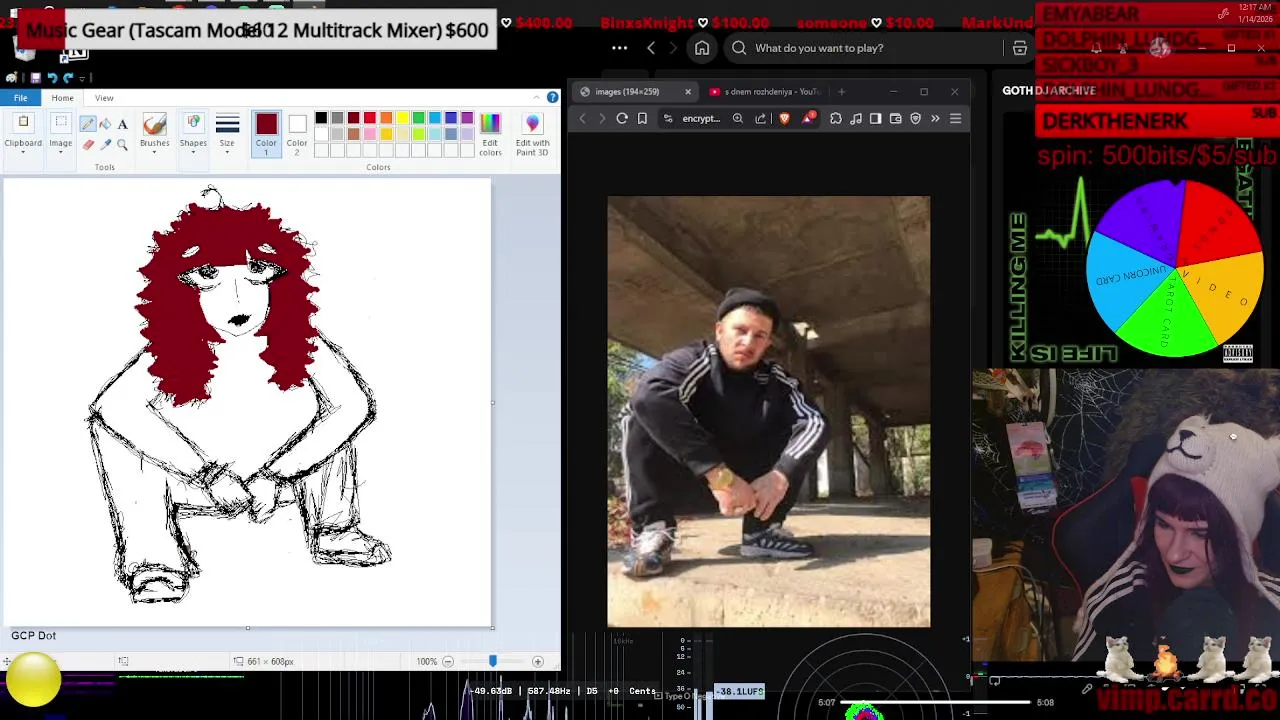Click the encrypt... address bar in Brave
Image resolution: width=1280 pixels, height=720 pixels.
click(x=701, y=118)
